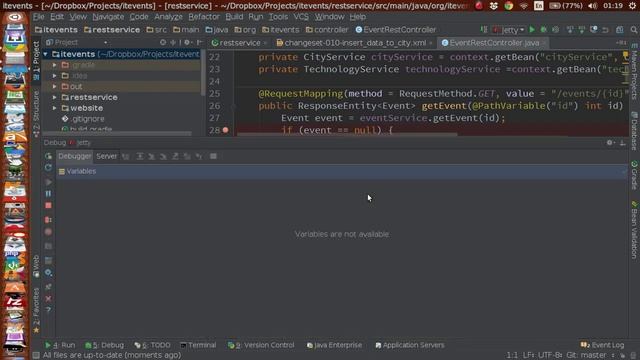Open Search Everywhere magnifier icon
Viewport: 640px width, 360px height.
[633, 29]
